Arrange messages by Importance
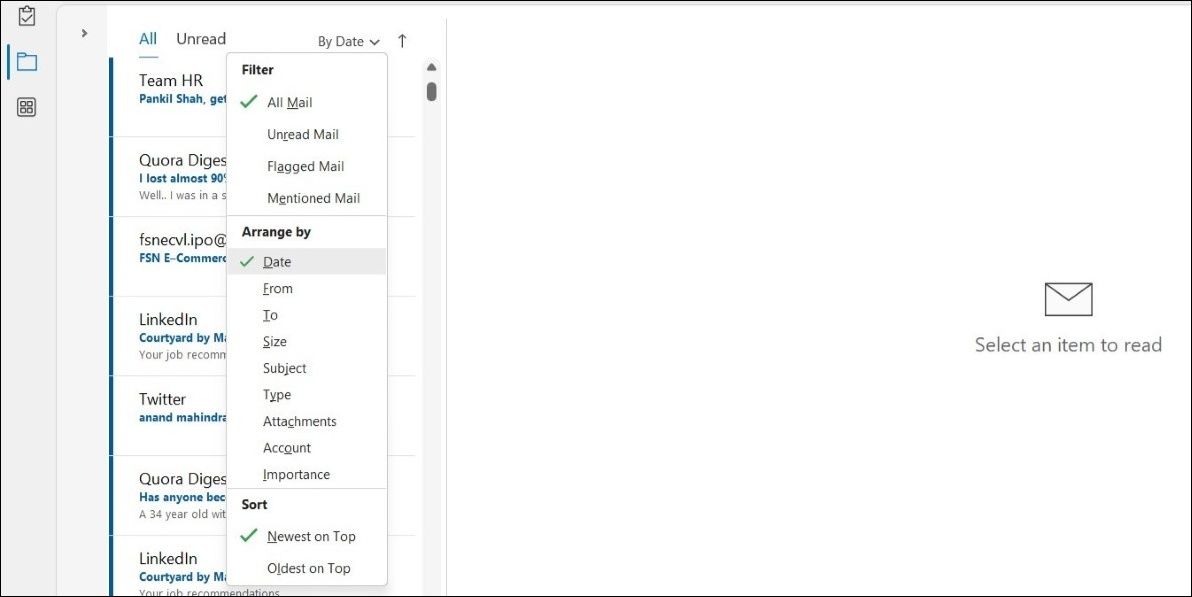The height and width of the screenshot is (597, 1192). click(x=297, y=474)
